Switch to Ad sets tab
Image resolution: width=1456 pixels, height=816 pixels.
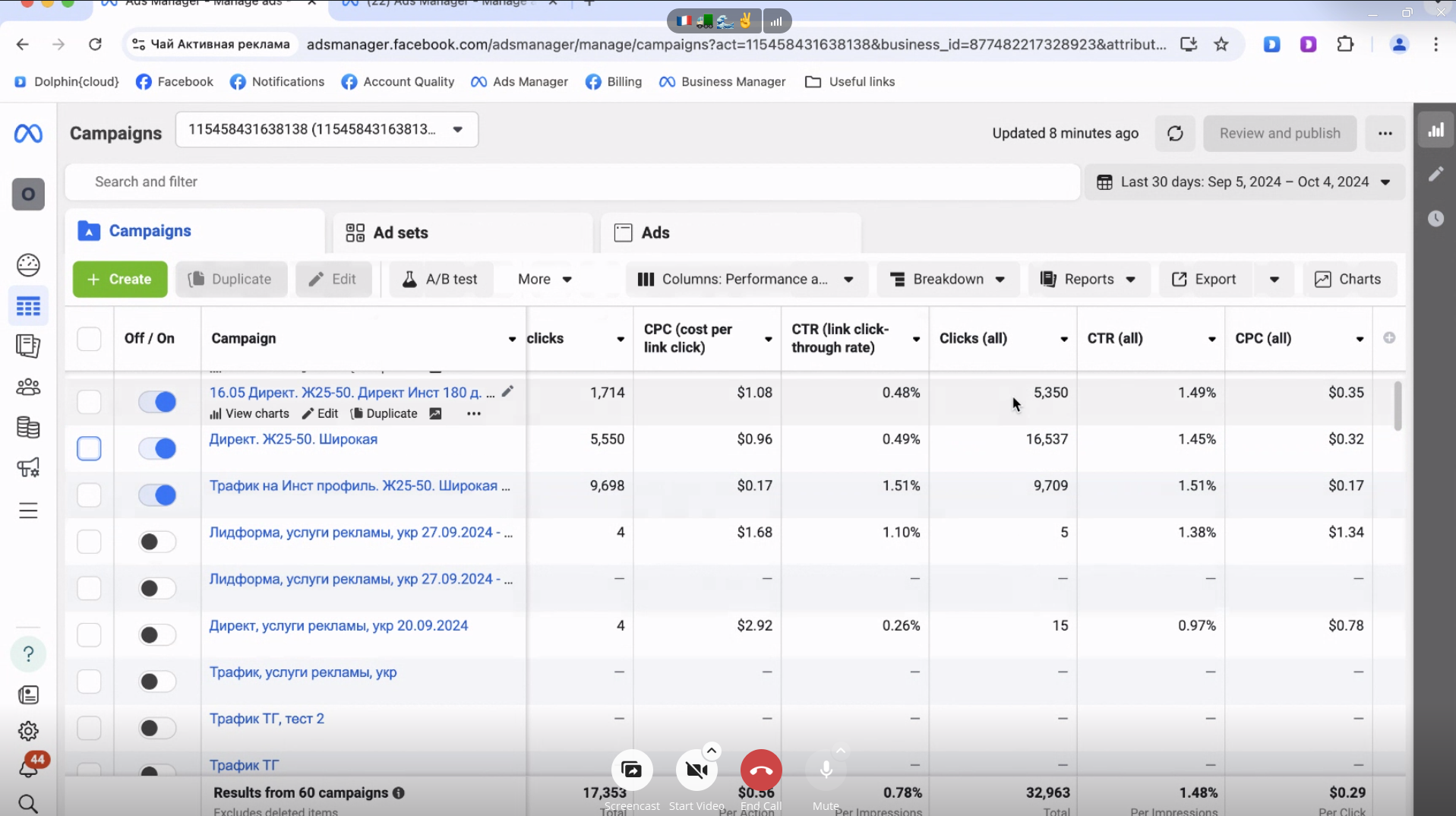point(463,232)
